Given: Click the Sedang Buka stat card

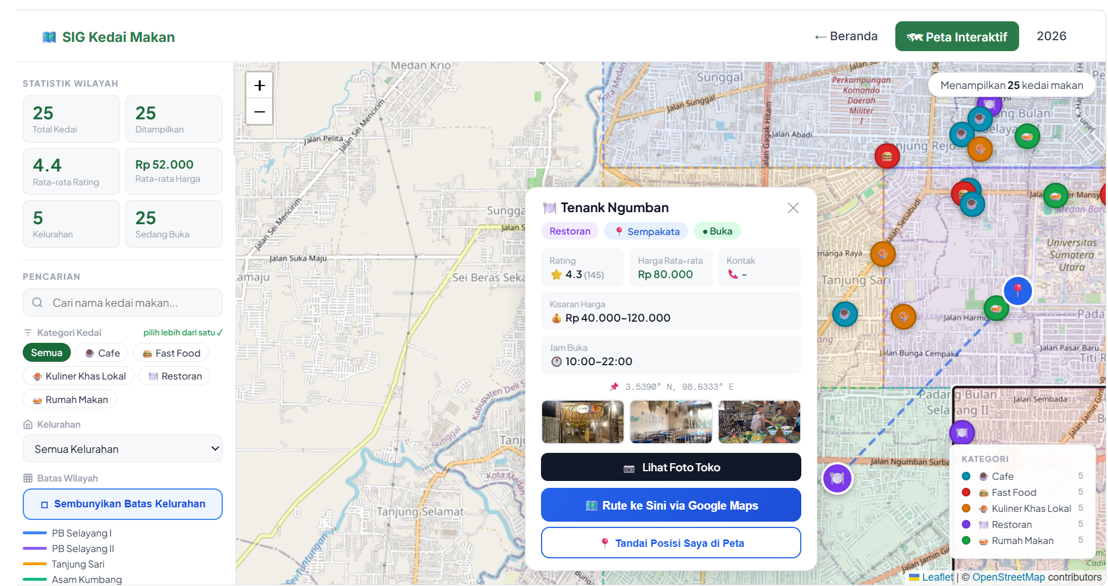Looking at the screenshot, I should pos(174,224).
